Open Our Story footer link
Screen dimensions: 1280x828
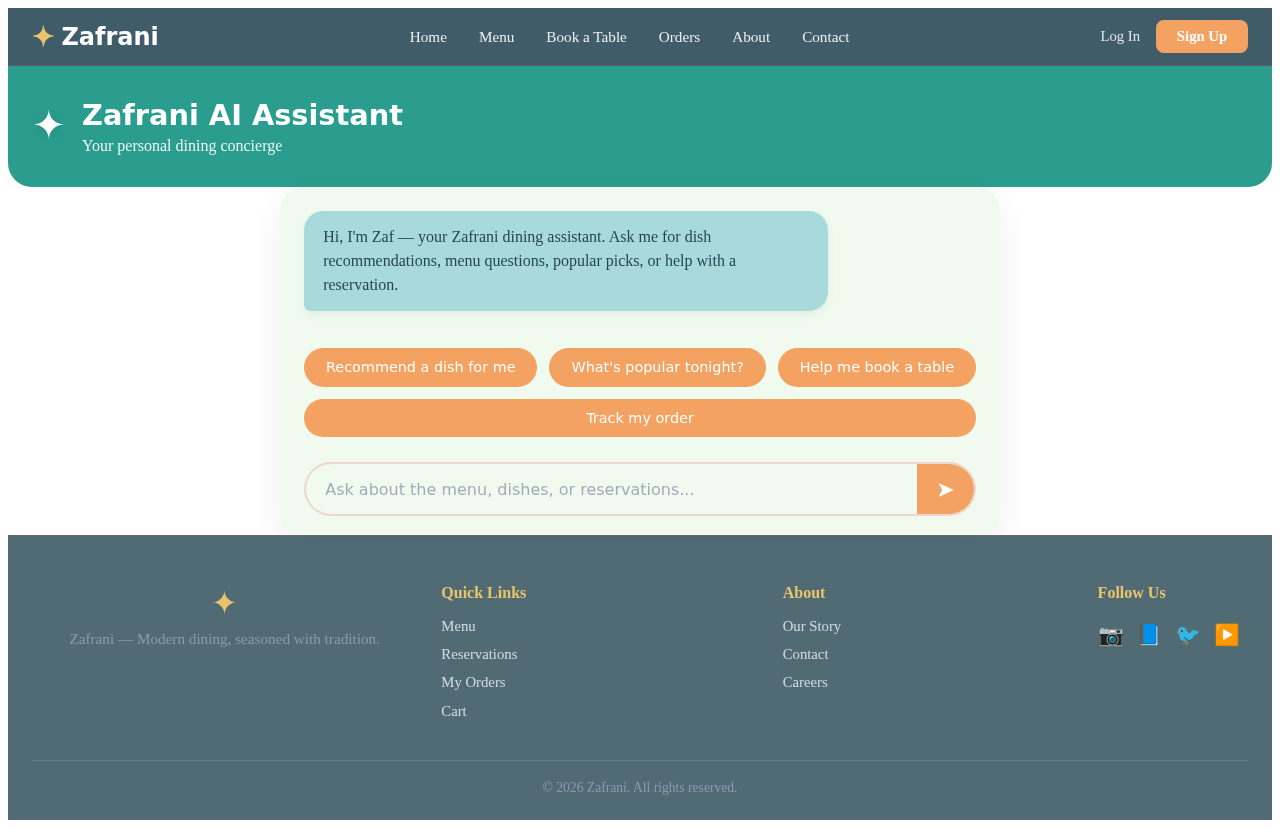[812, 626]
